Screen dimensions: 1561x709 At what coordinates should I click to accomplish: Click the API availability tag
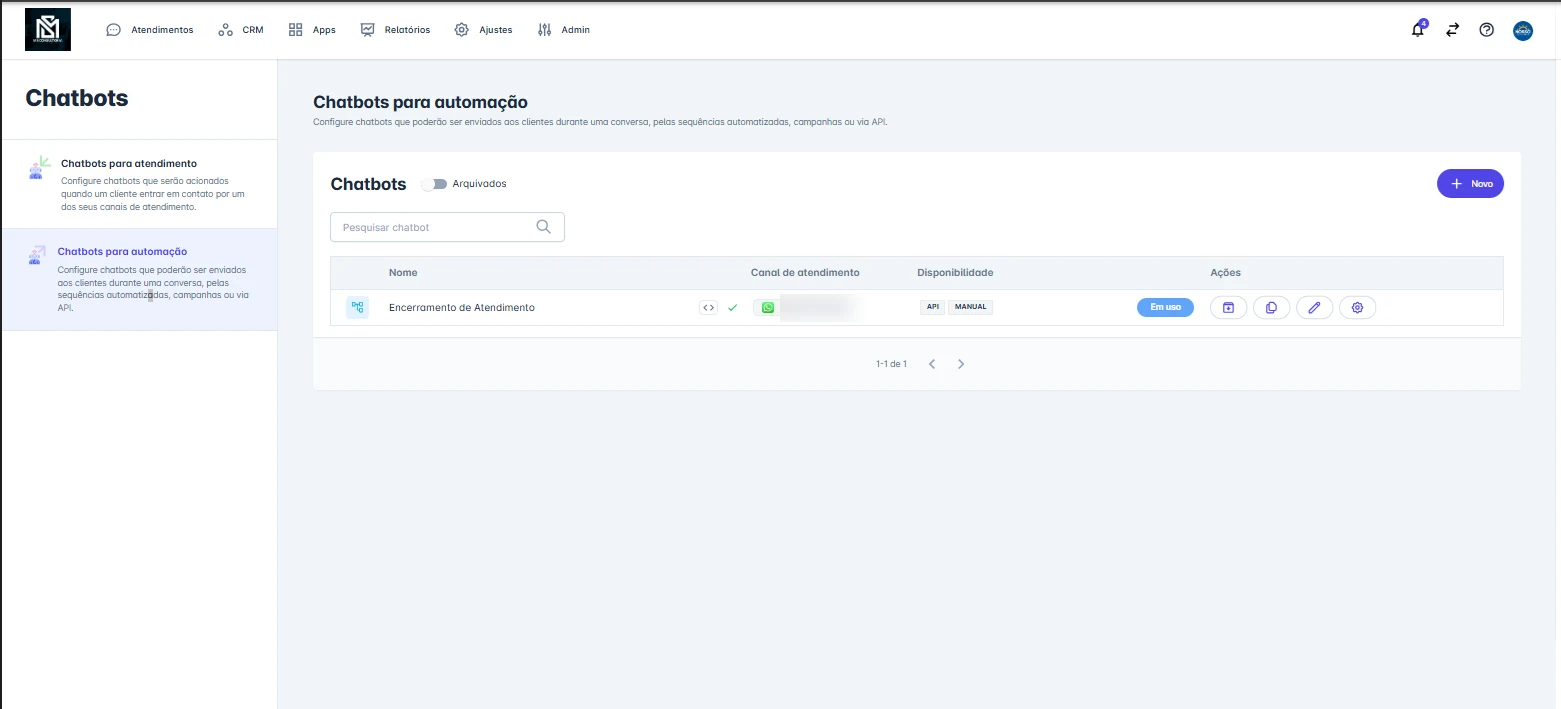coord(932,308)
